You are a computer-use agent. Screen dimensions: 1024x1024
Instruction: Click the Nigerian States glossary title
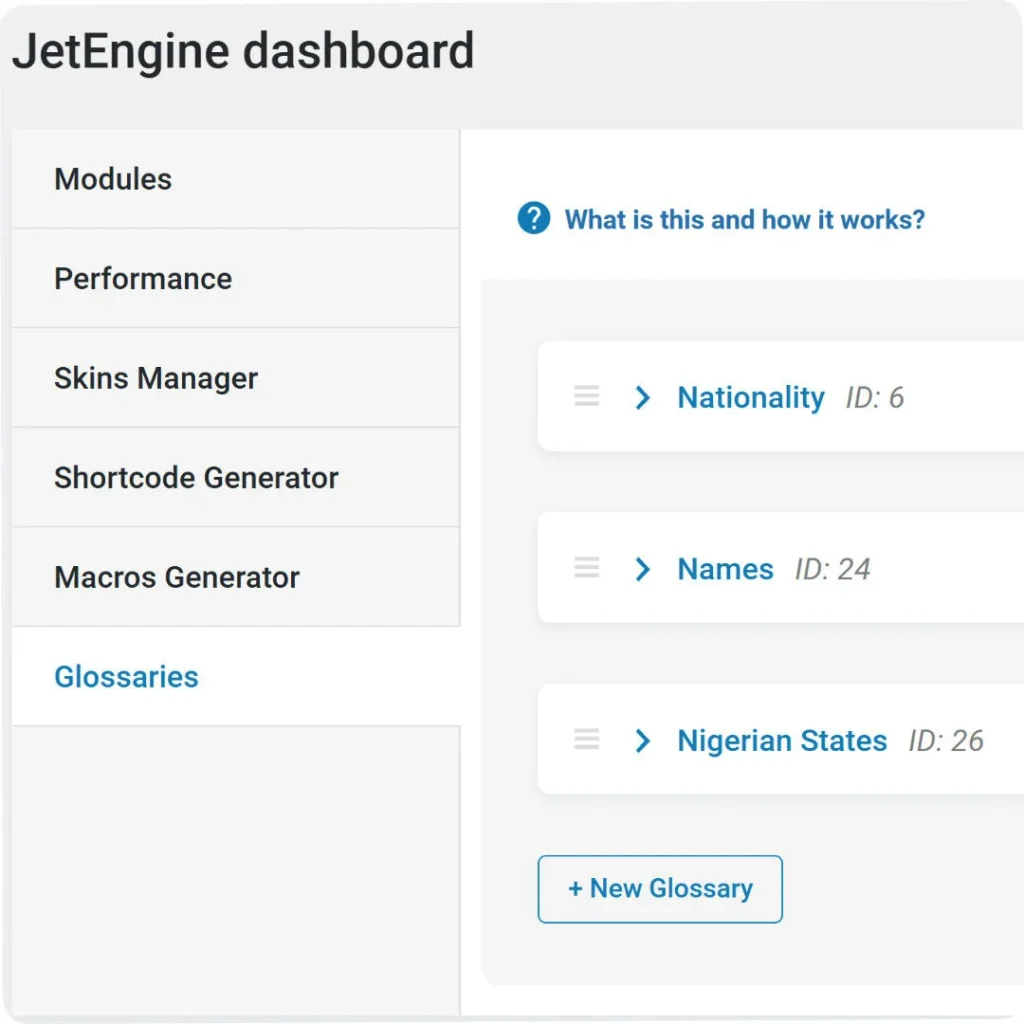(x=782, y=741)
